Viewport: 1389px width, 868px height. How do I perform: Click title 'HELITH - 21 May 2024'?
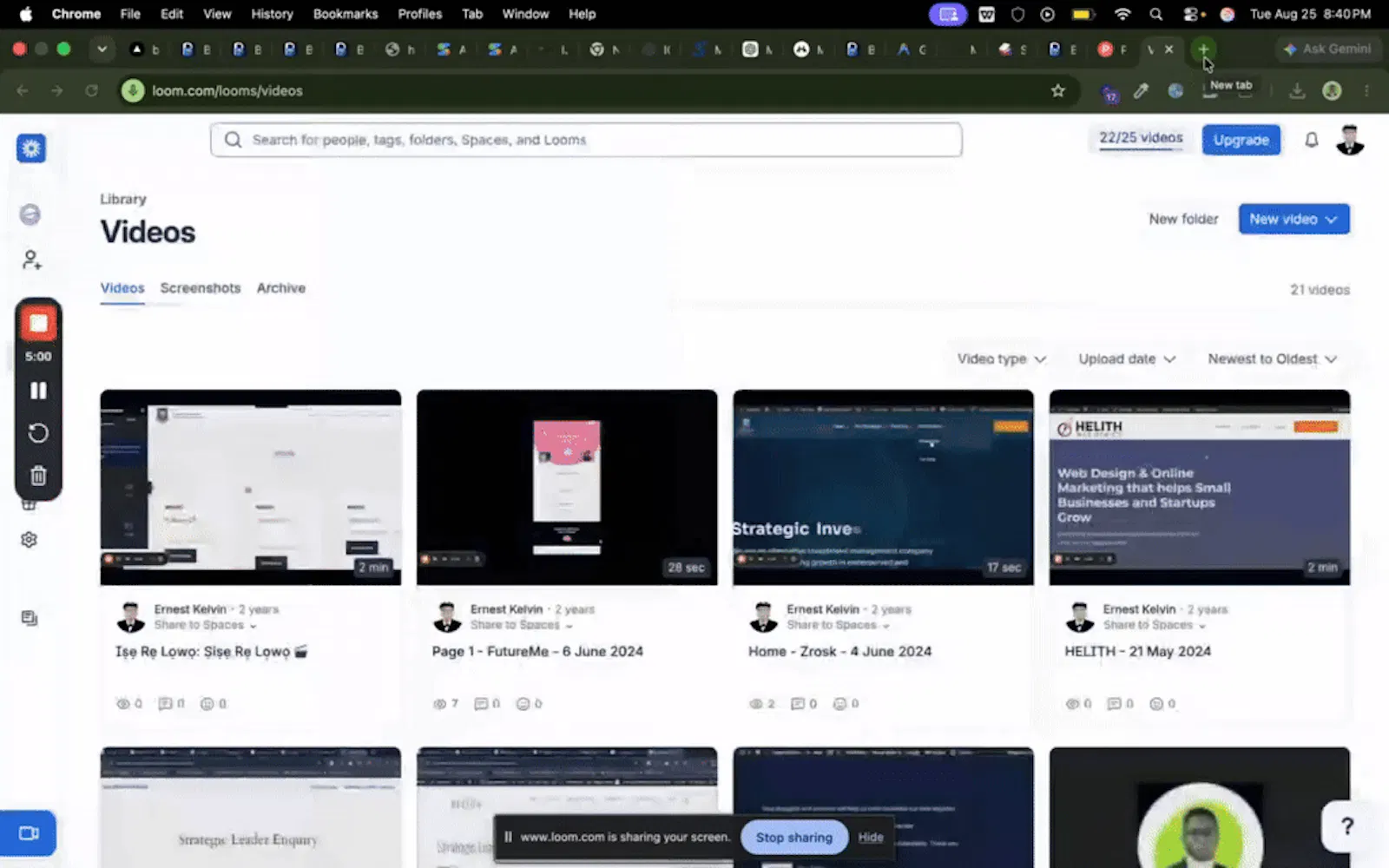(1137, 652)
